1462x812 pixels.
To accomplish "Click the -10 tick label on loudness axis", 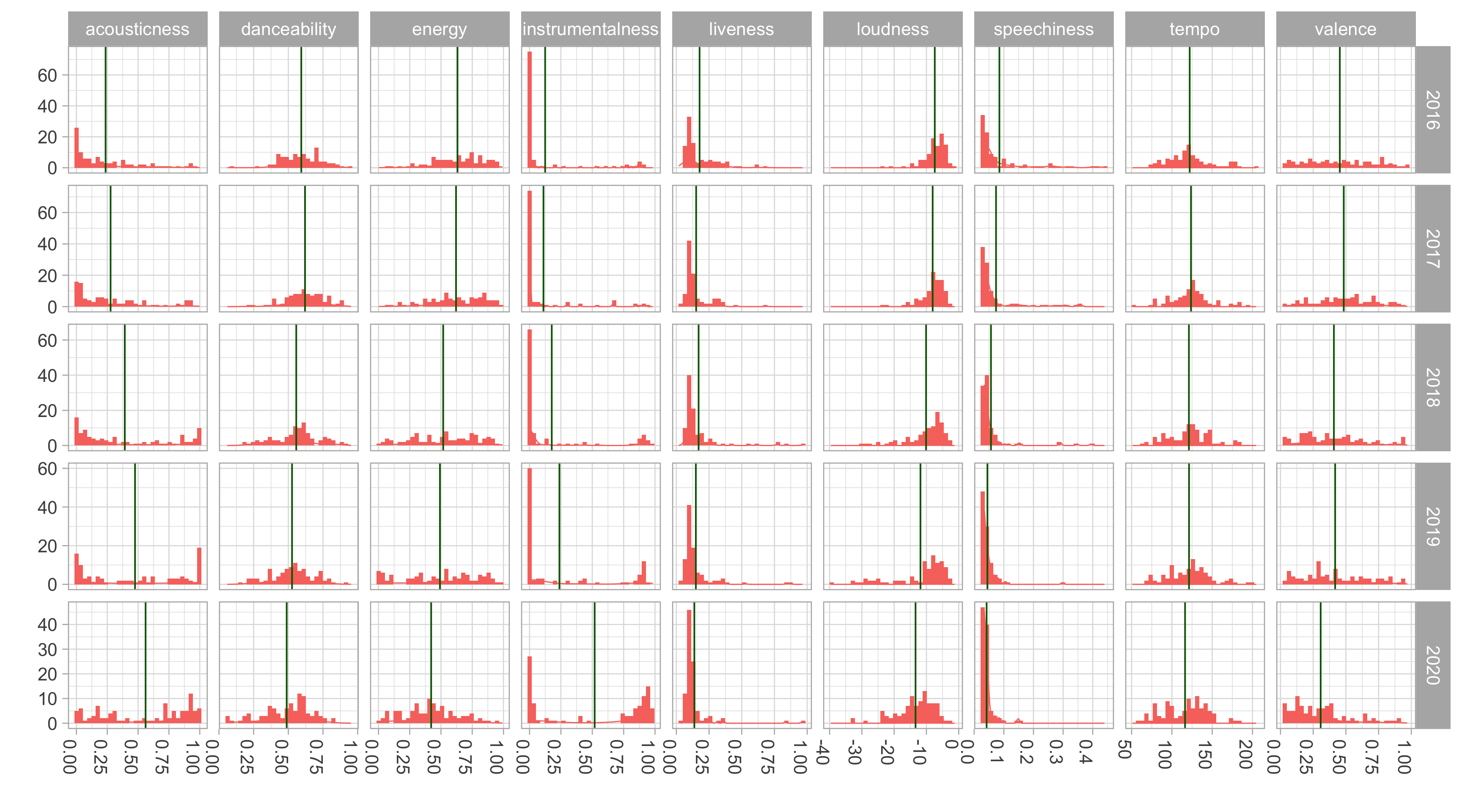I will tap(920, 752).
